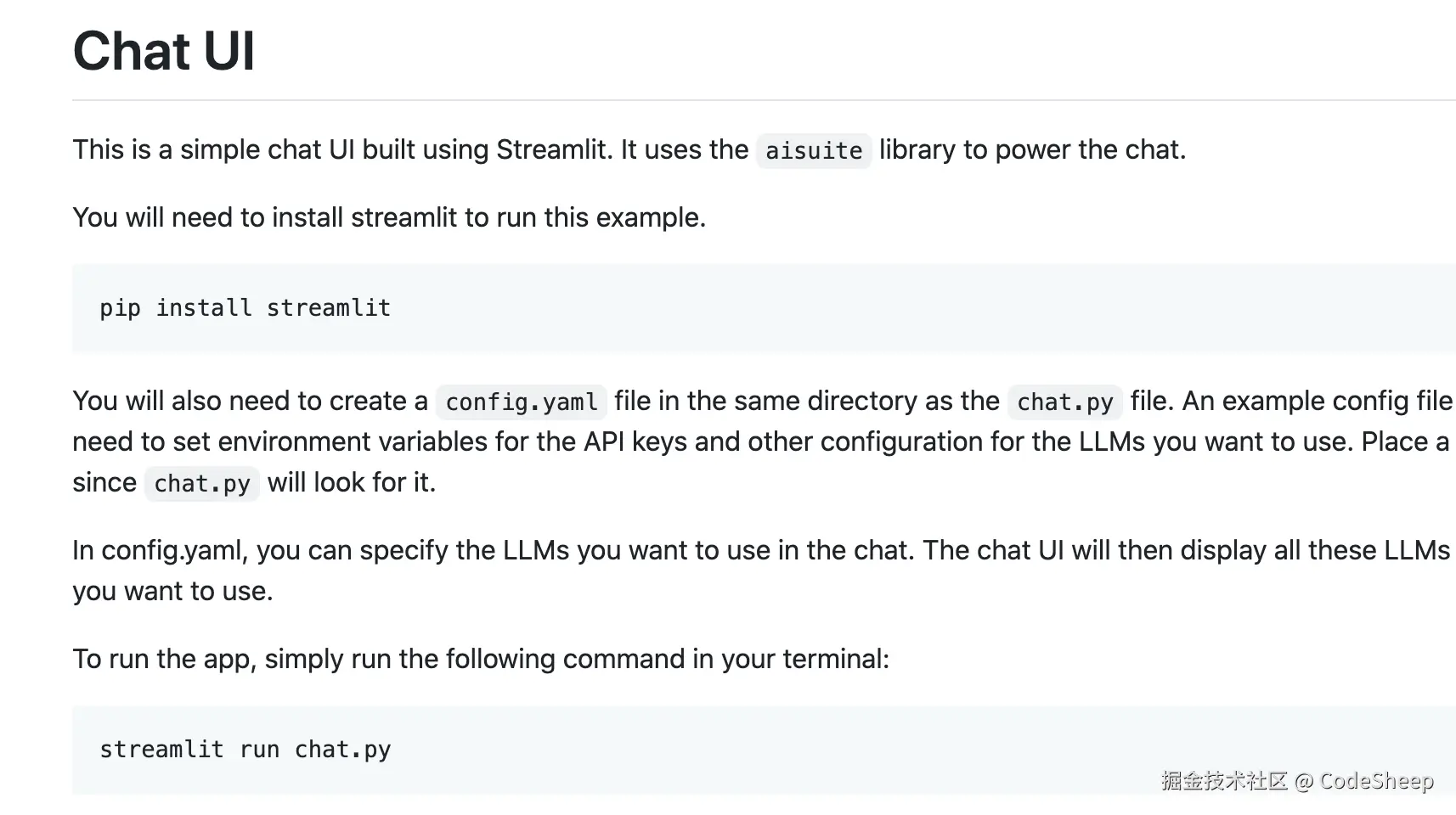1456x815 pixels.
Task: Click the "aisuite" inline code label
Action: tap(813, 151)
